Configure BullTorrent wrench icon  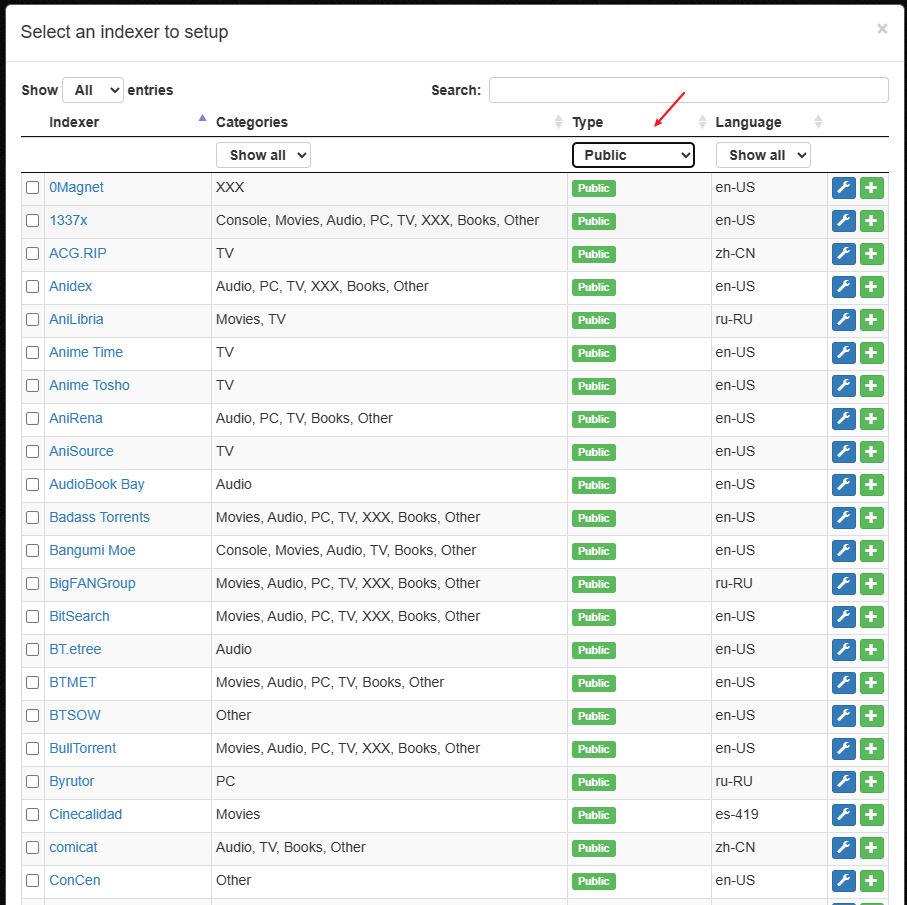coord(843,748)
